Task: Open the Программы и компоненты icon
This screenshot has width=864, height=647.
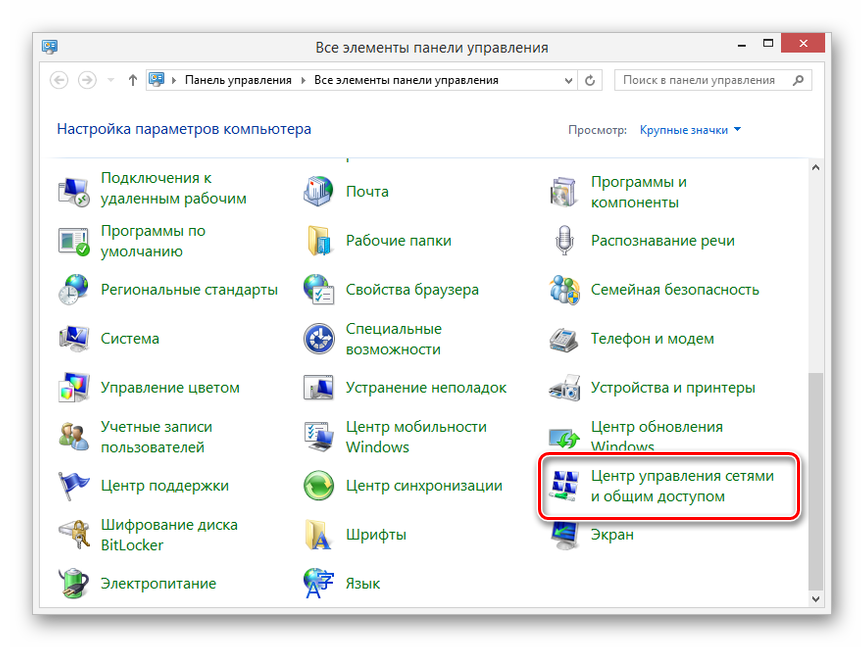Action: coord(564,191)
